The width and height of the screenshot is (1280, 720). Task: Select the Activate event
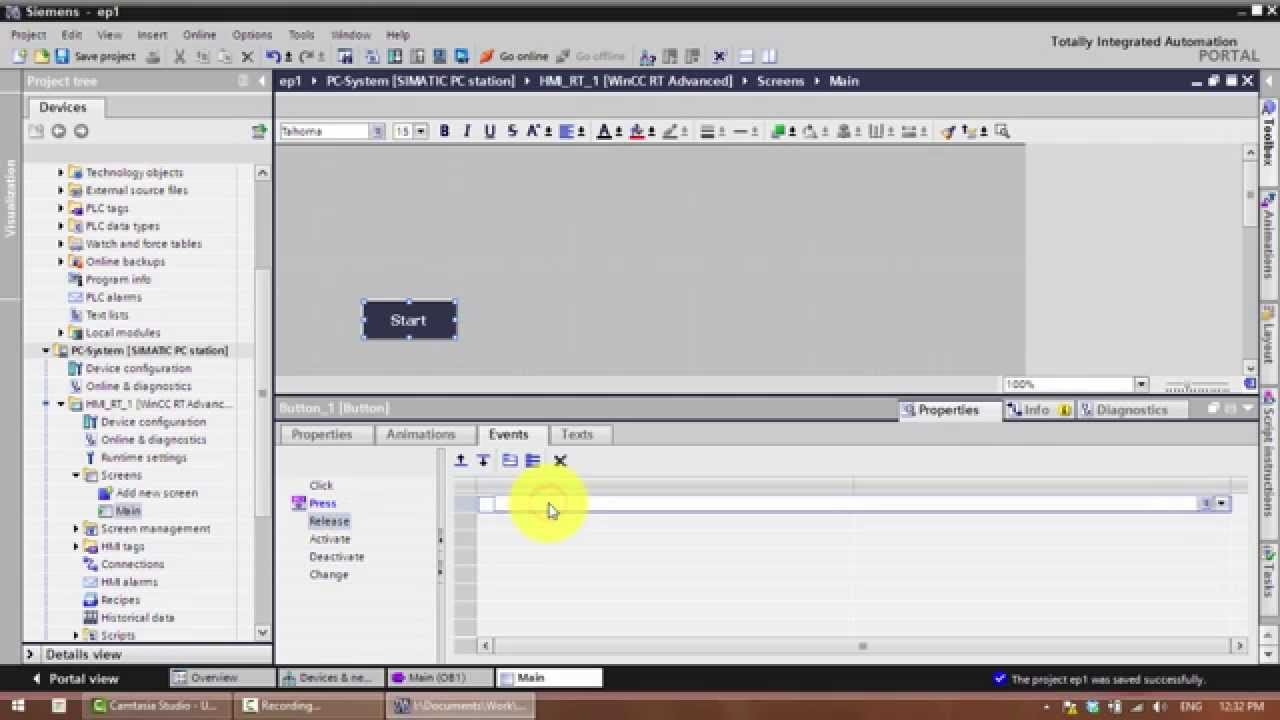tap(330, 539)
